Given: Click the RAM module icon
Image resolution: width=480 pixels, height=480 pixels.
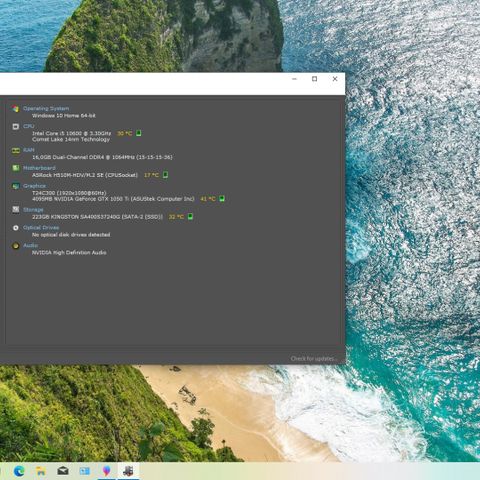Looking at the screenshot, I should tap(16, 150).
